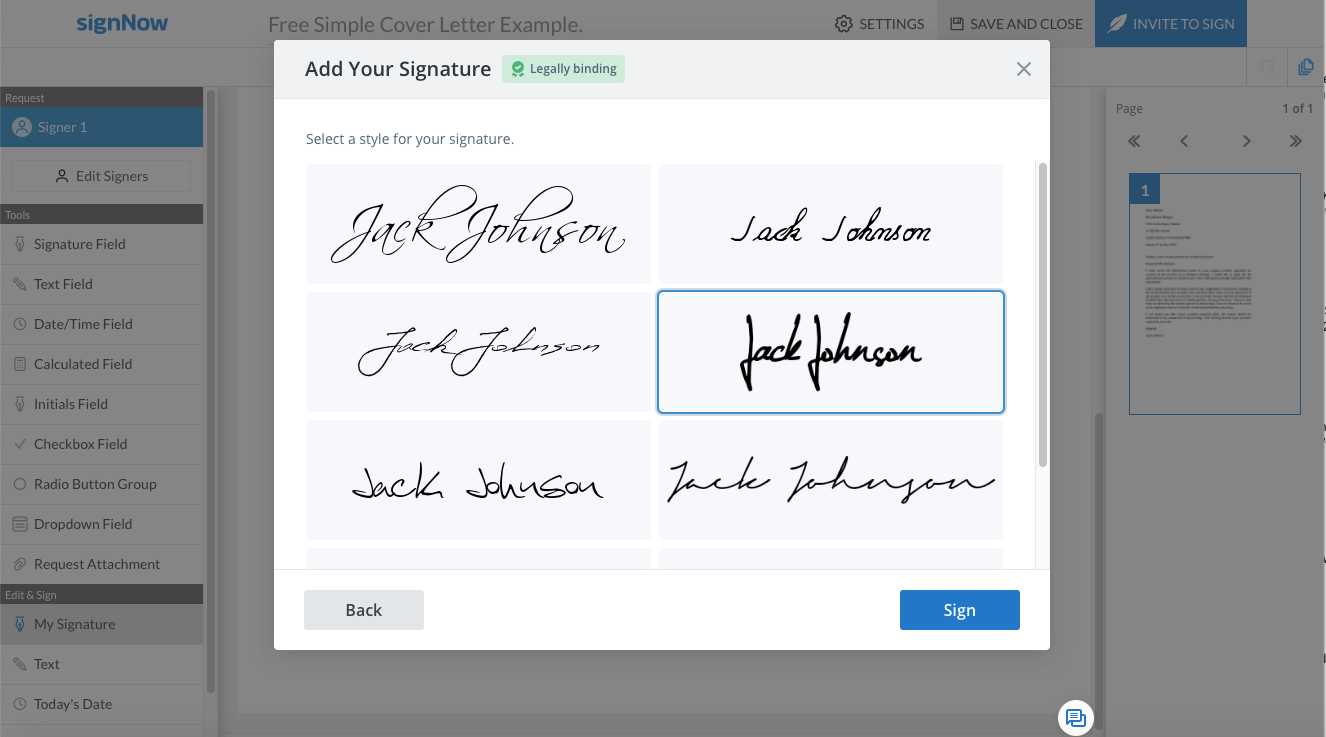Add a Calculated Field tool
This screenshot has width=1326, height=737.
[101, 364]
